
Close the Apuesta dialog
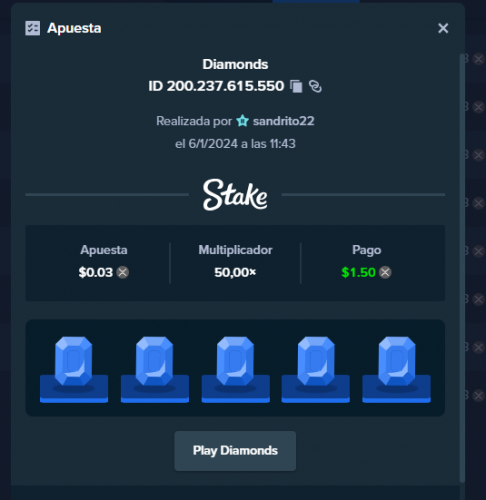(x=443, y=28)
